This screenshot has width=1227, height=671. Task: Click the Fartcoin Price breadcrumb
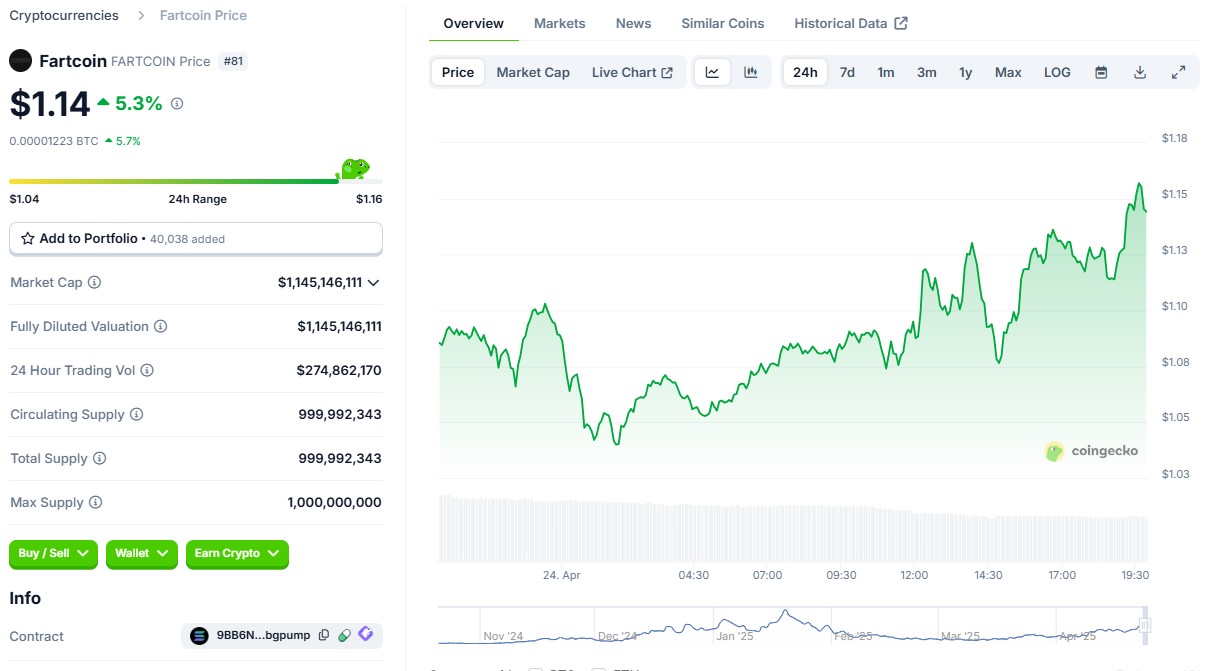point(203,15)
